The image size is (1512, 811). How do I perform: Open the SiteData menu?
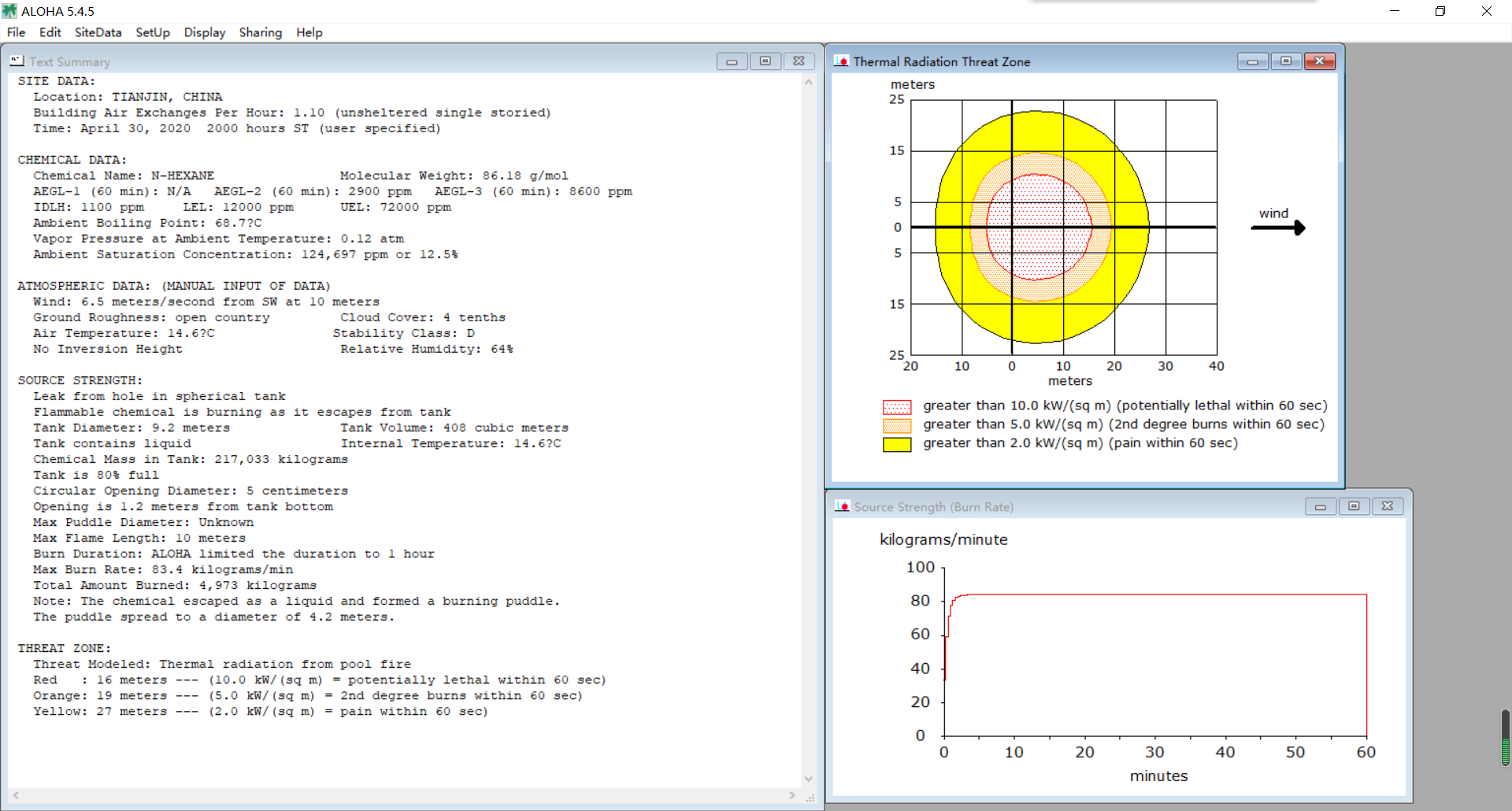[x=98, y=32]
